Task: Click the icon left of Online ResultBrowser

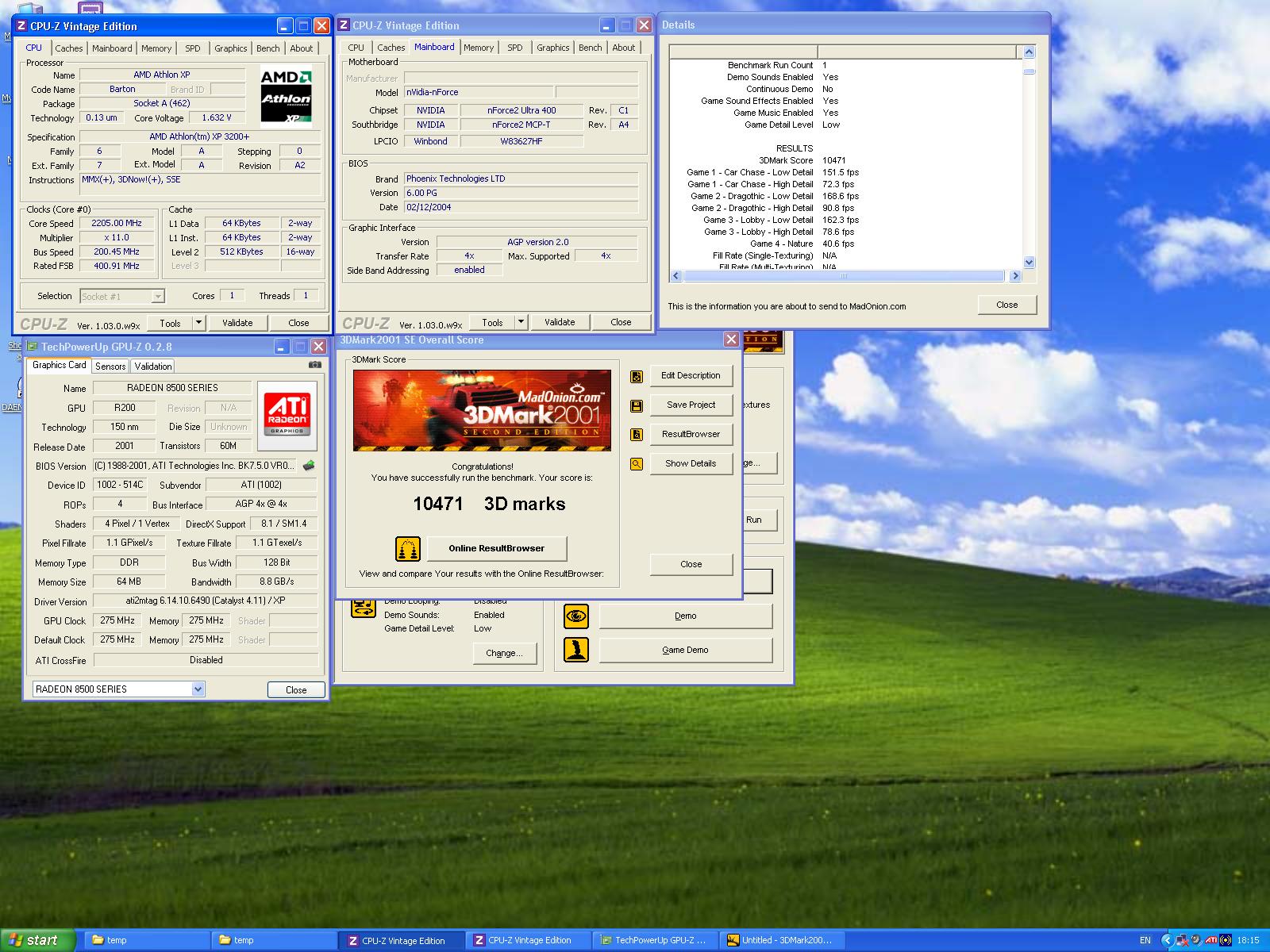Action: point(407,548)
